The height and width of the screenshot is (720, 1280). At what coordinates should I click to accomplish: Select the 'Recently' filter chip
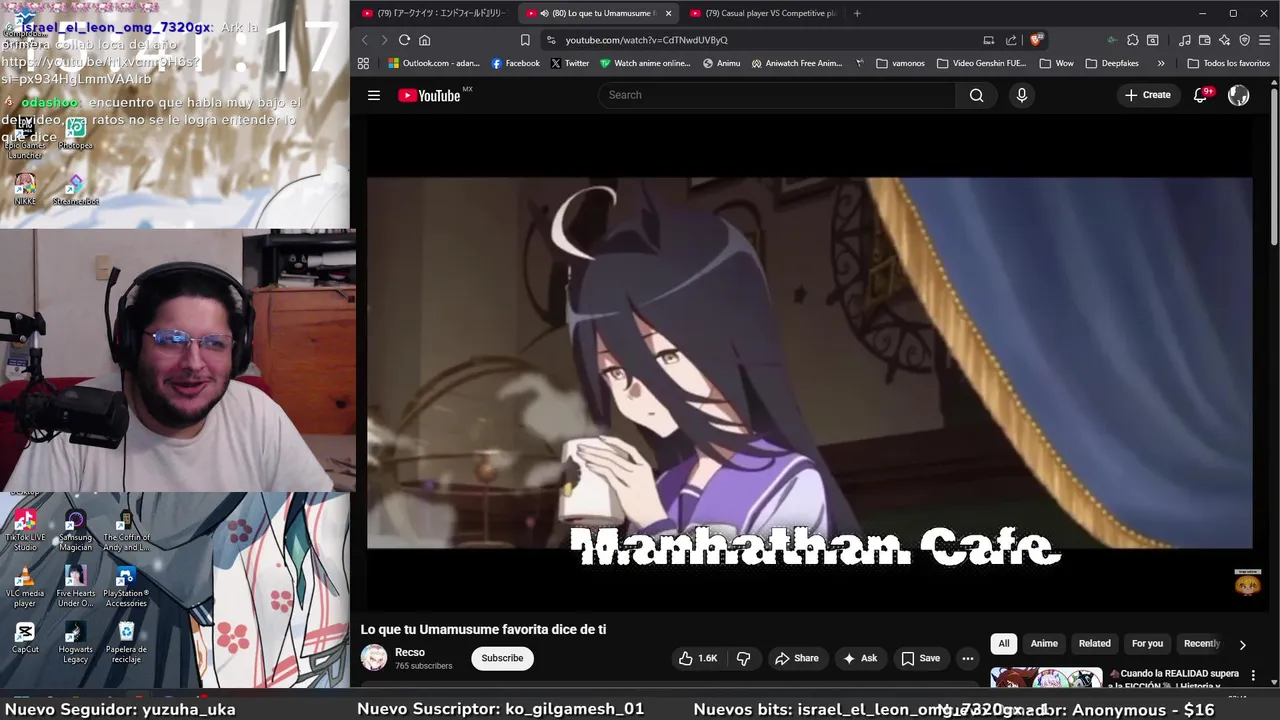(x=1201, y=644)
